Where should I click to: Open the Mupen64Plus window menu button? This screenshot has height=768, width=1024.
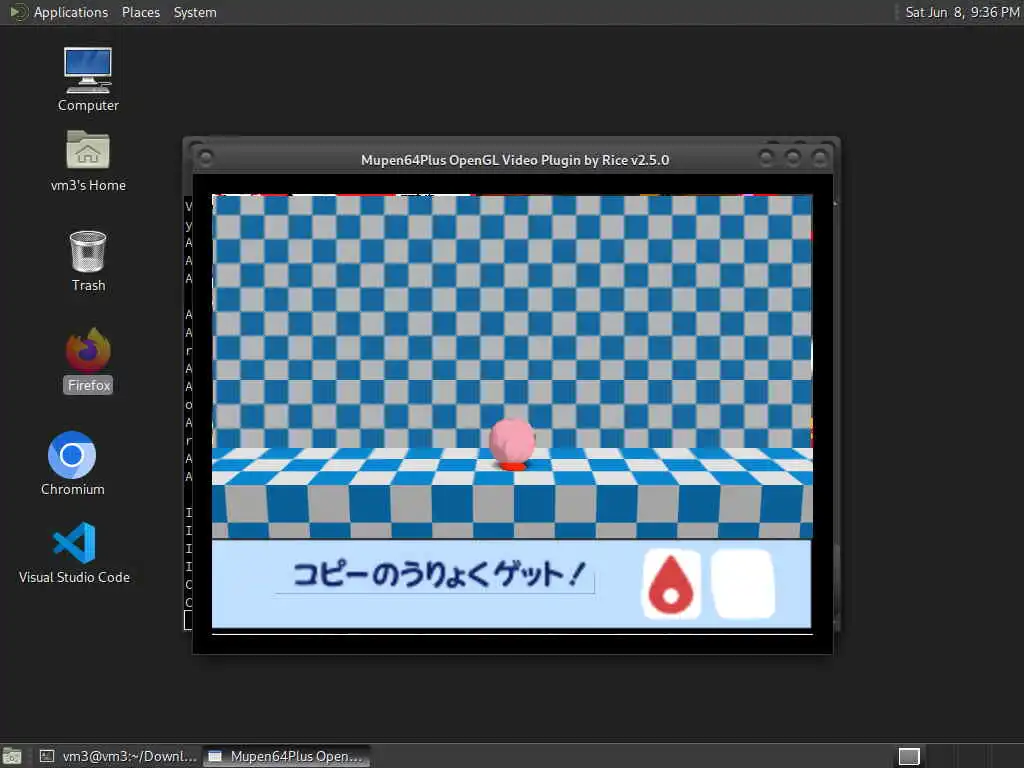click(x=206, y=158)
